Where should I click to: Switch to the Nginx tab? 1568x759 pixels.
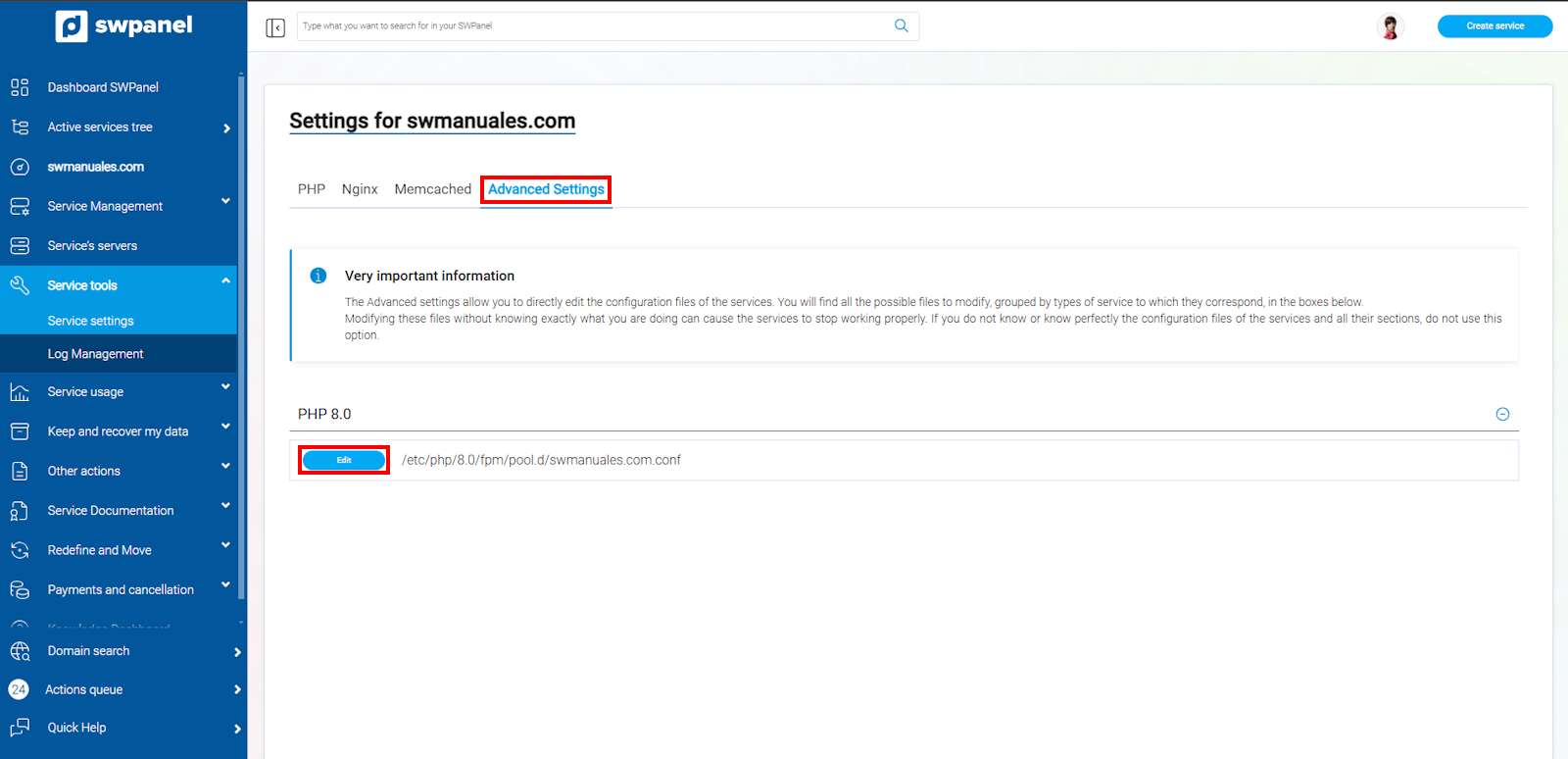coord(360,189)
